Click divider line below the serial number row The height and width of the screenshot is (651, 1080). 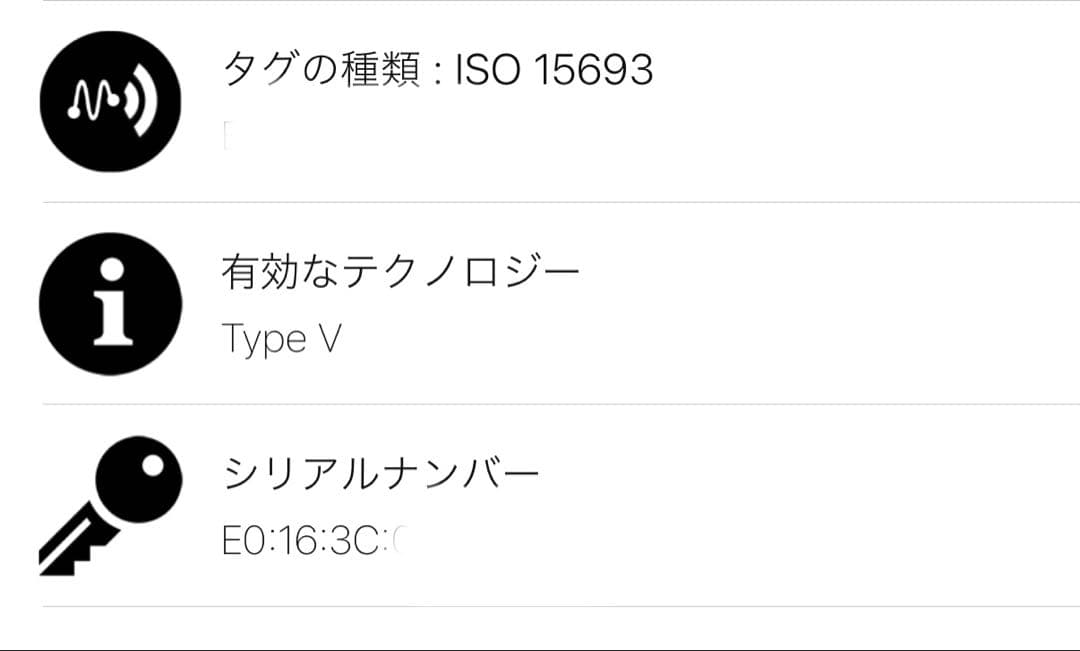[x=560, y=606]
